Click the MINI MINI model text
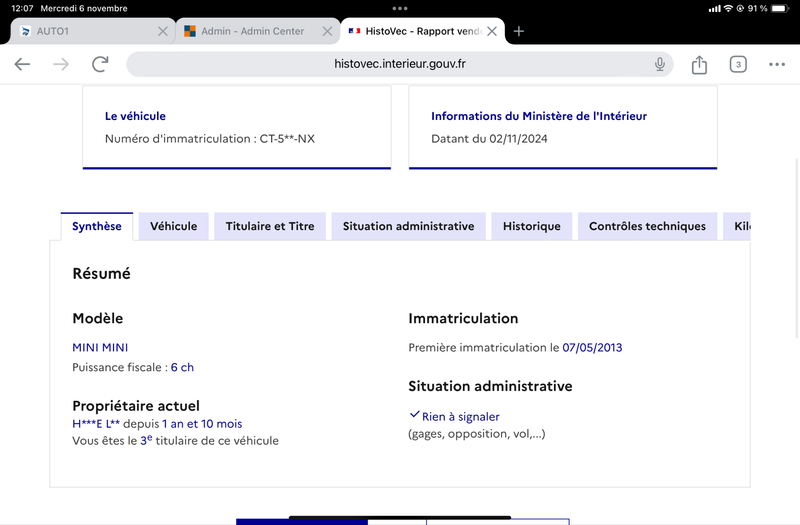This screenshot has height=525, width=800. click(100, 347)
